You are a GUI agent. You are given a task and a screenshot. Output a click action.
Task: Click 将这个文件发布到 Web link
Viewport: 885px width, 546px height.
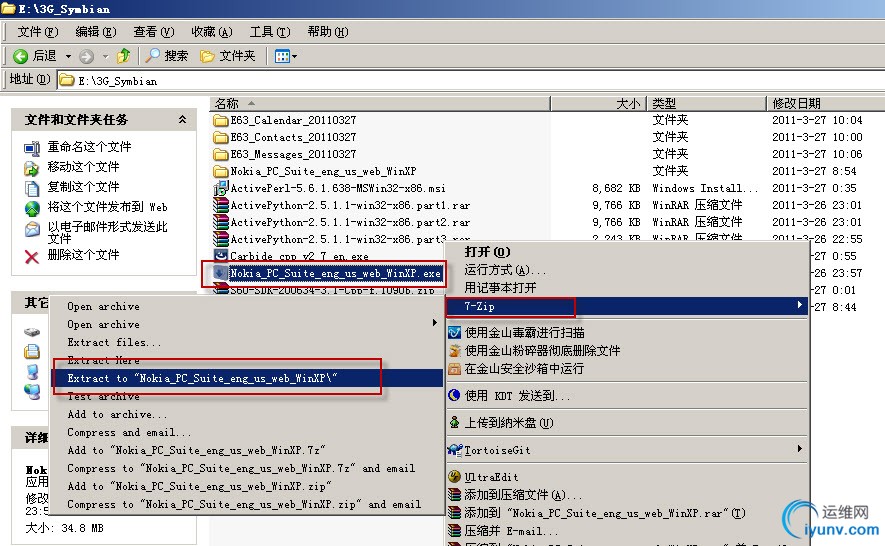pos(107,207)
